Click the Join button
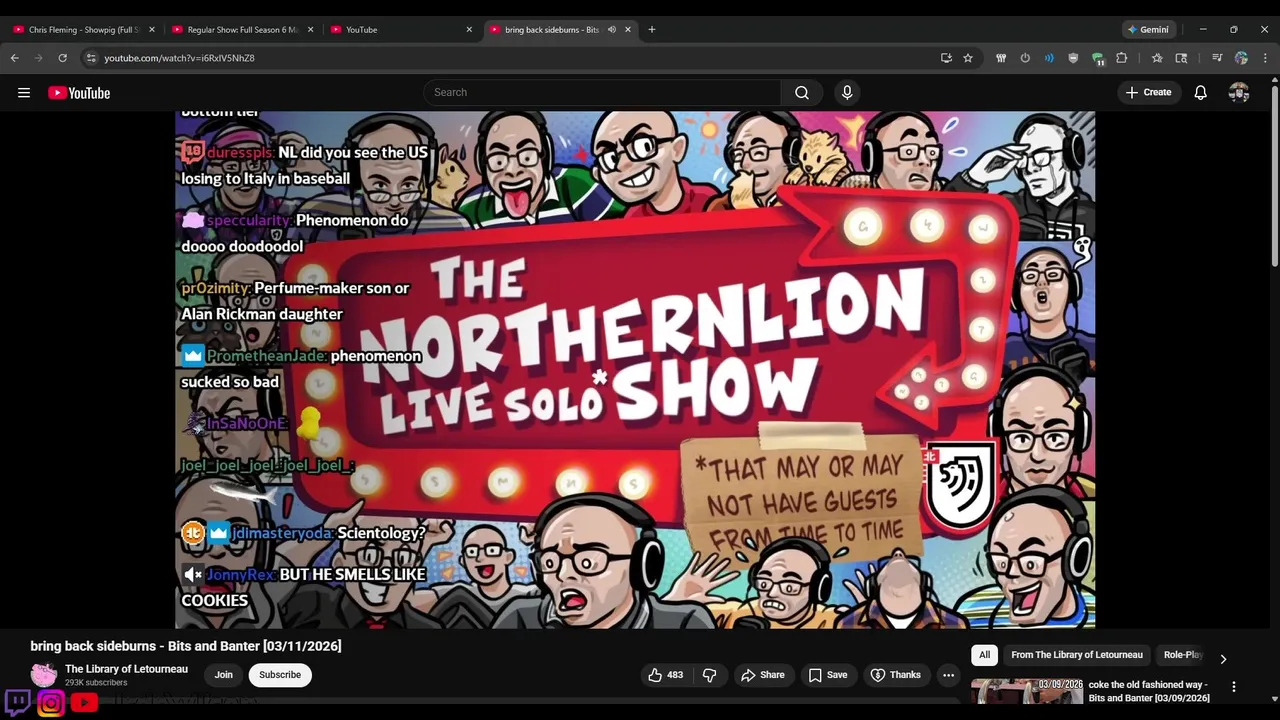The image size is (1280, 720). pos(224,675)
